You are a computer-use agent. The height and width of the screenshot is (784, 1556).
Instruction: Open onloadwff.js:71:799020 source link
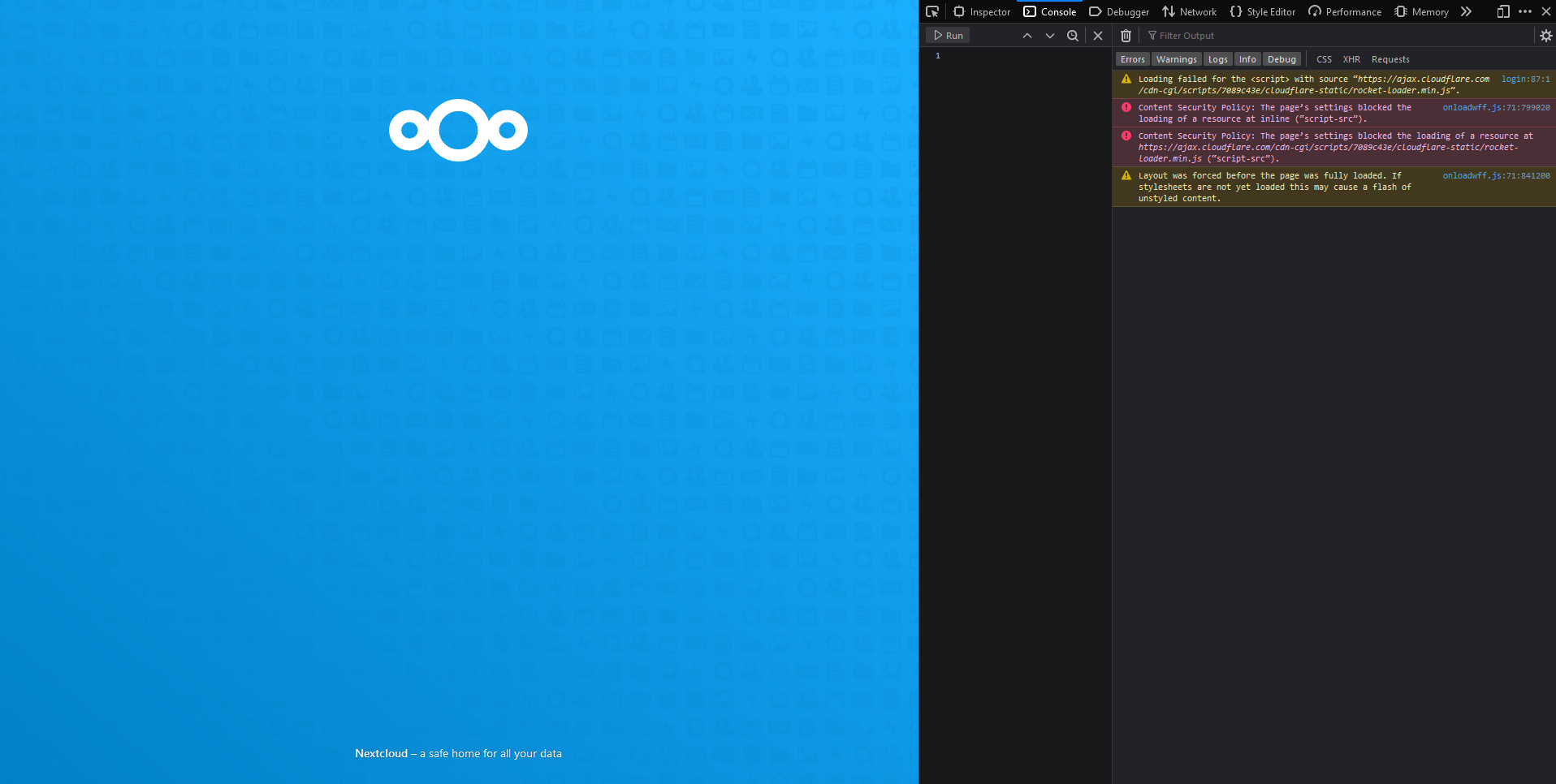tap(1496, 108)
